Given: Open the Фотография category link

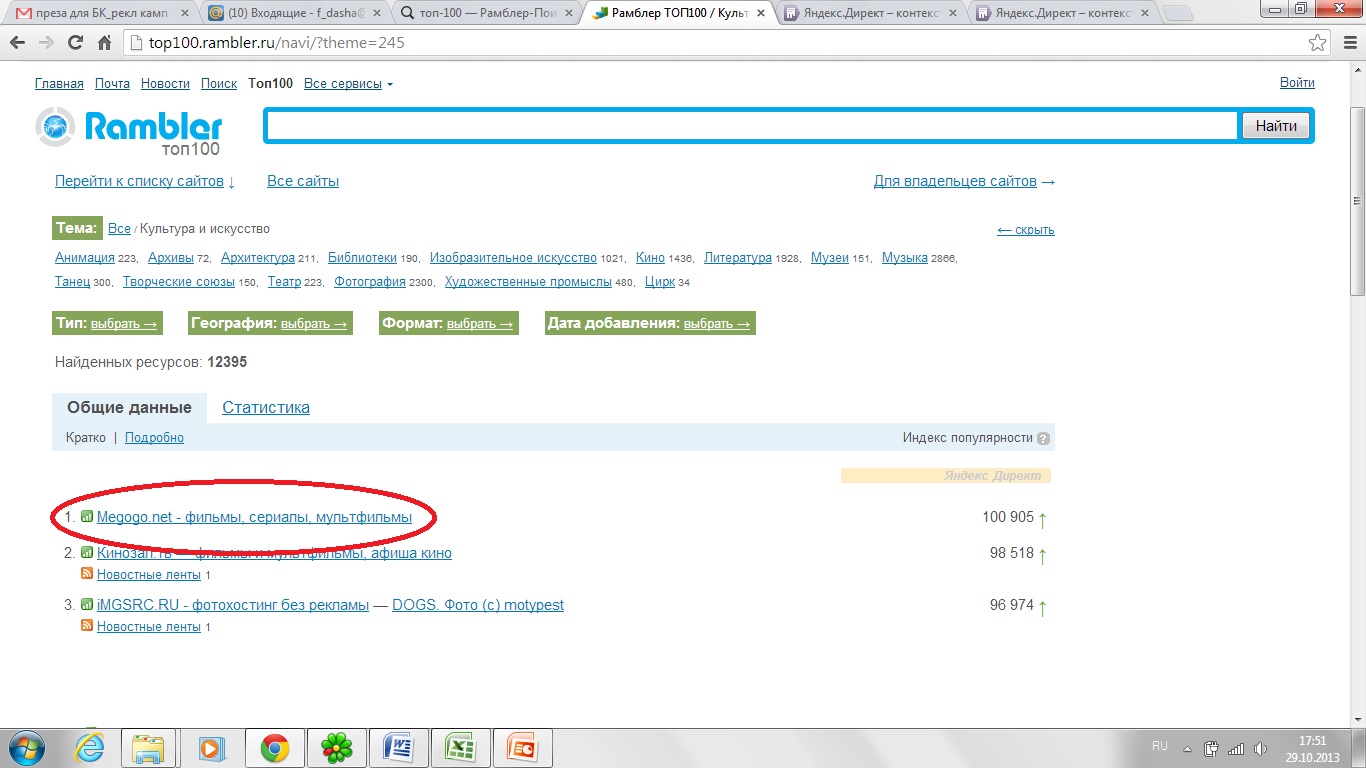Looking at the screenshot, I should click(370, 282).
